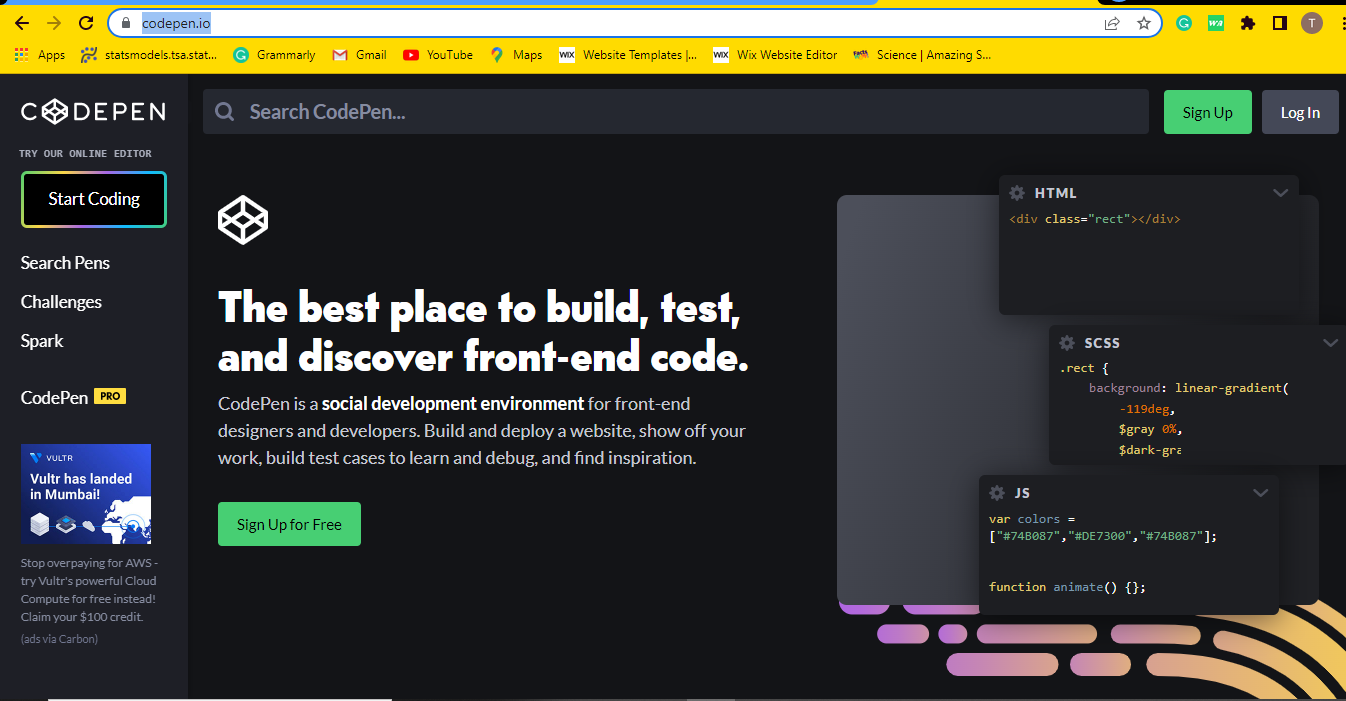Click the Start Coding button

coord(94,199)
